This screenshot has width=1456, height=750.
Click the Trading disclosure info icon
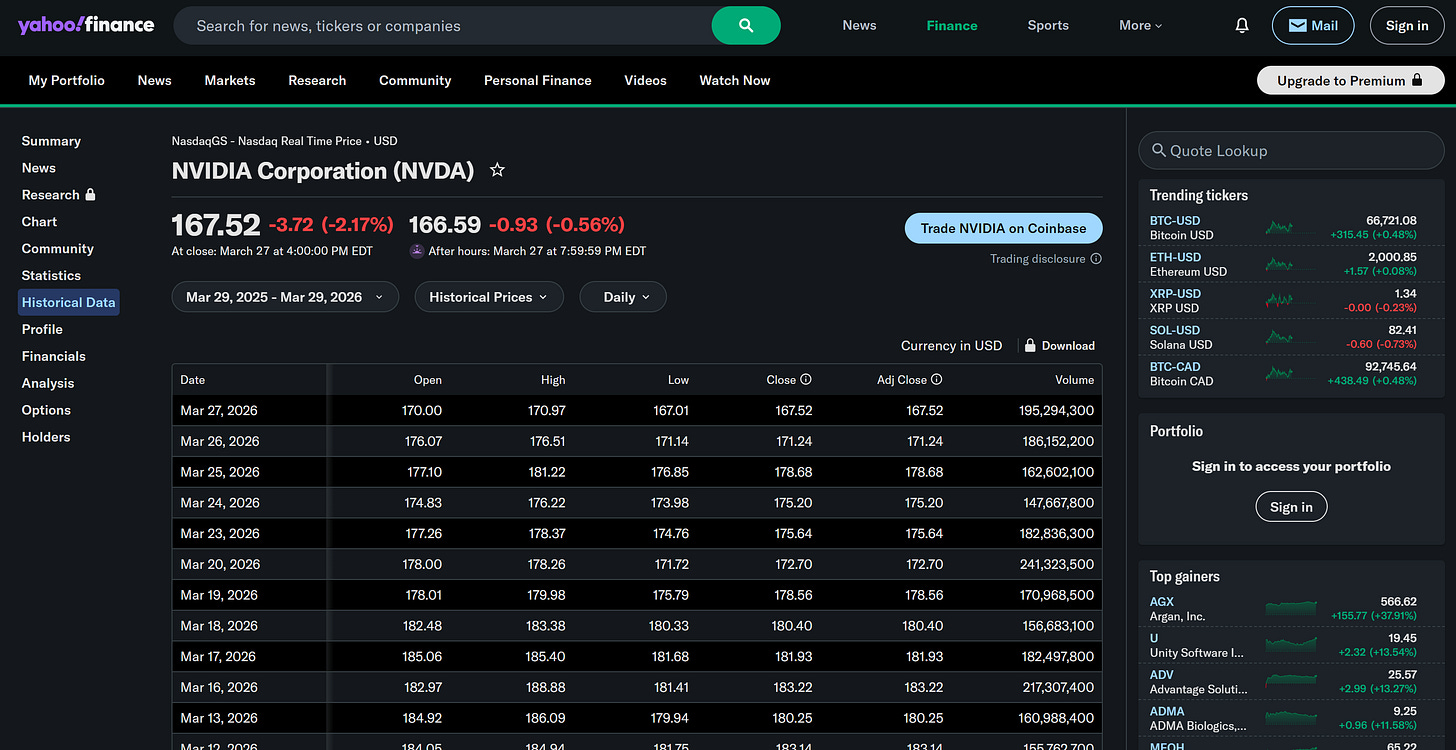pos(1096,259)
